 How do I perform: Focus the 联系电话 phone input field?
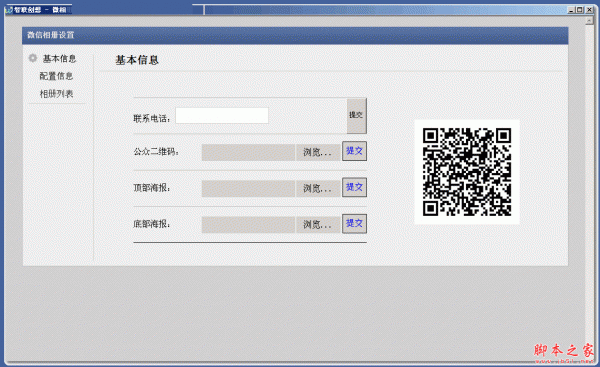click(222, 116)
